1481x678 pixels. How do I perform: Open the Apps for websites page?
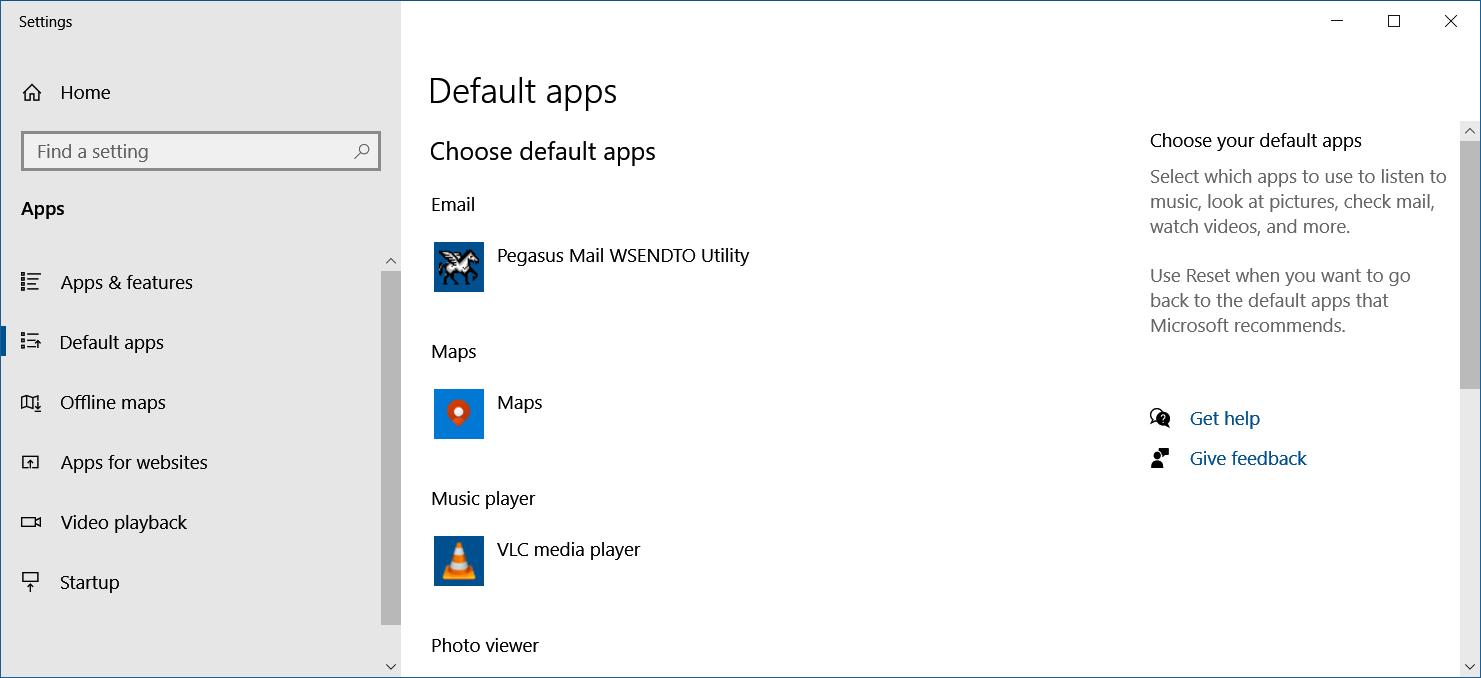pos(134,463)
